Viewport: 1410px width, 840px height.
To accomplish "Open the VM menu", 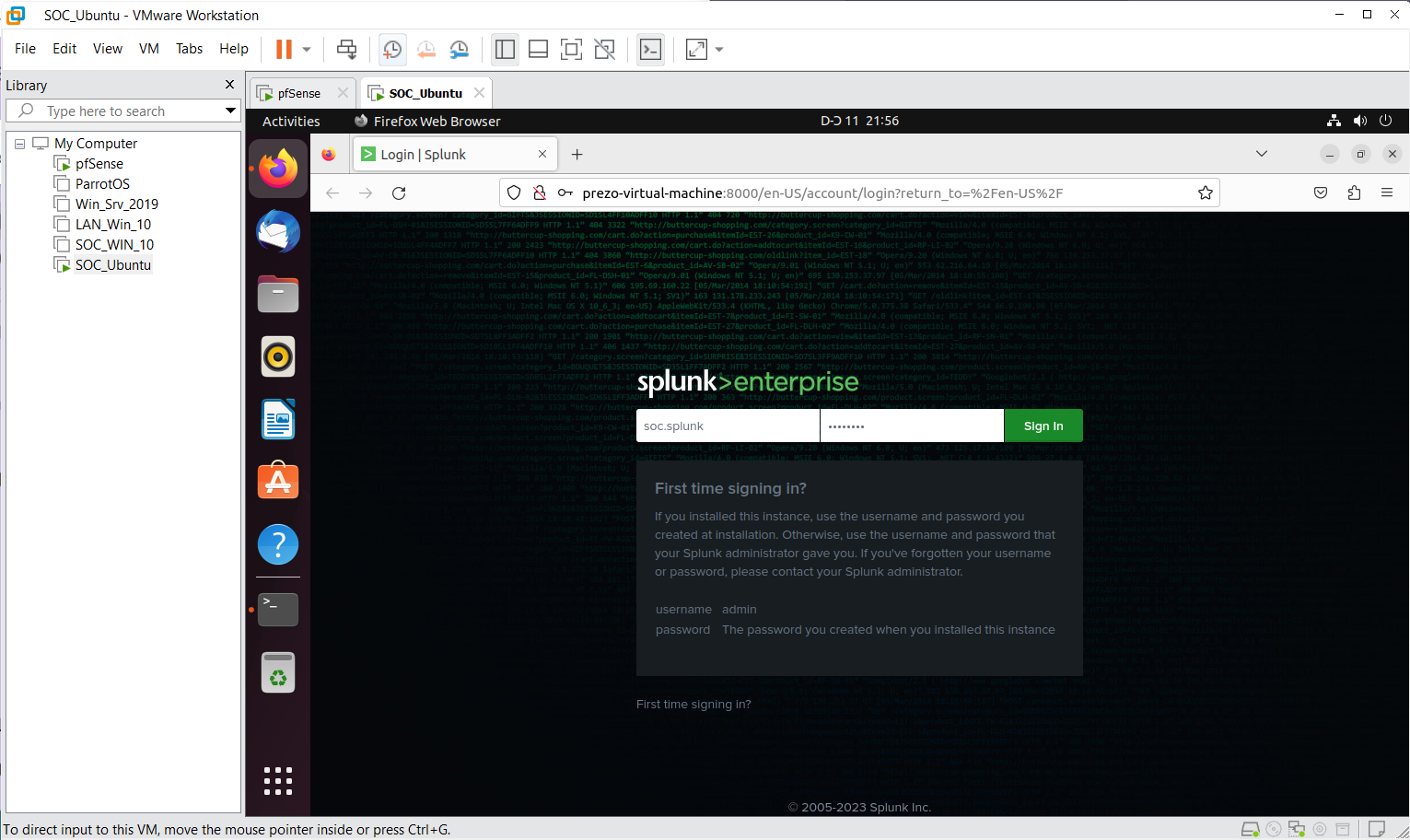I will [x=149, y=49].
